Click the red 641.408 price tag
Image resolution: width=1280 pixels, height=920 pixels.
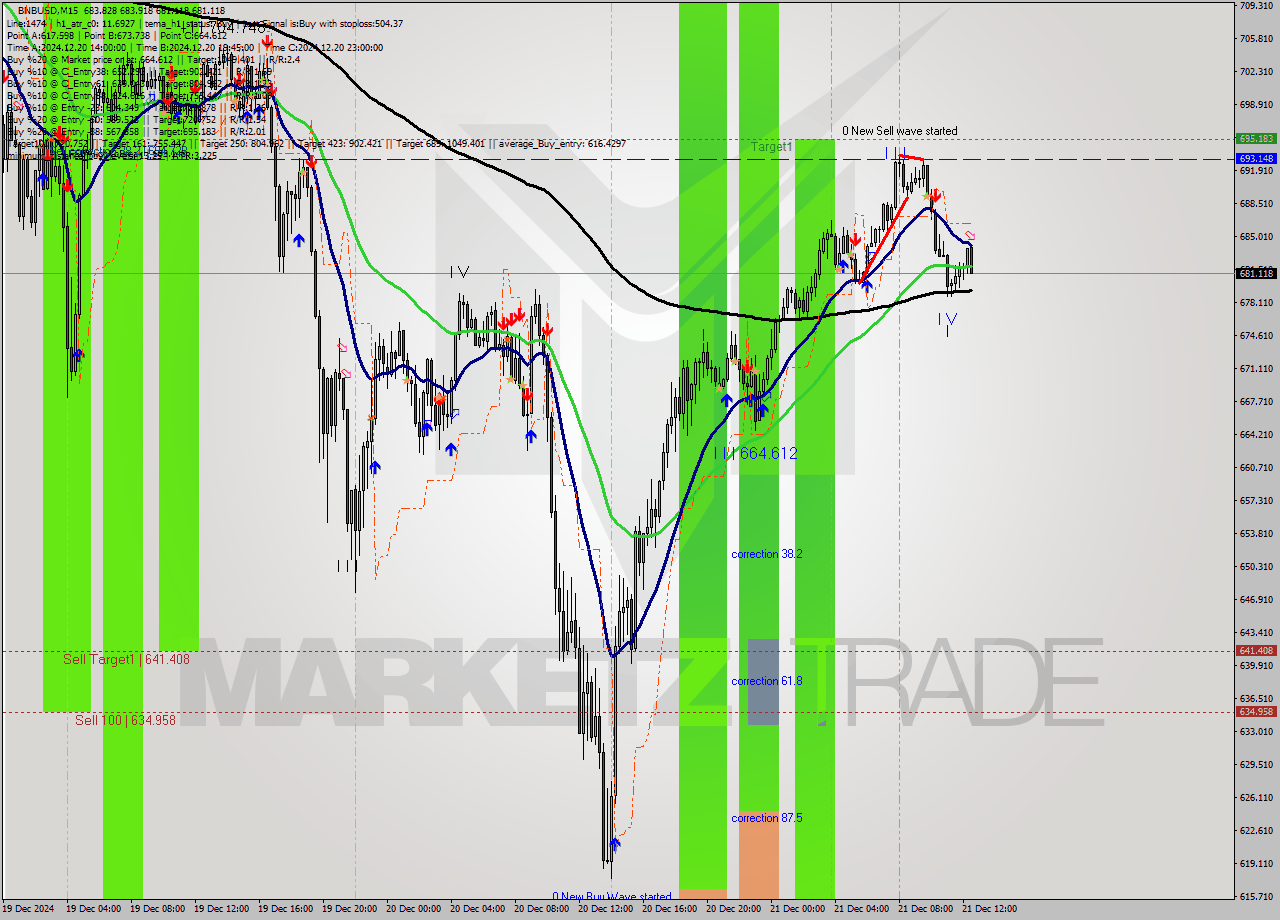point(1256,651)
